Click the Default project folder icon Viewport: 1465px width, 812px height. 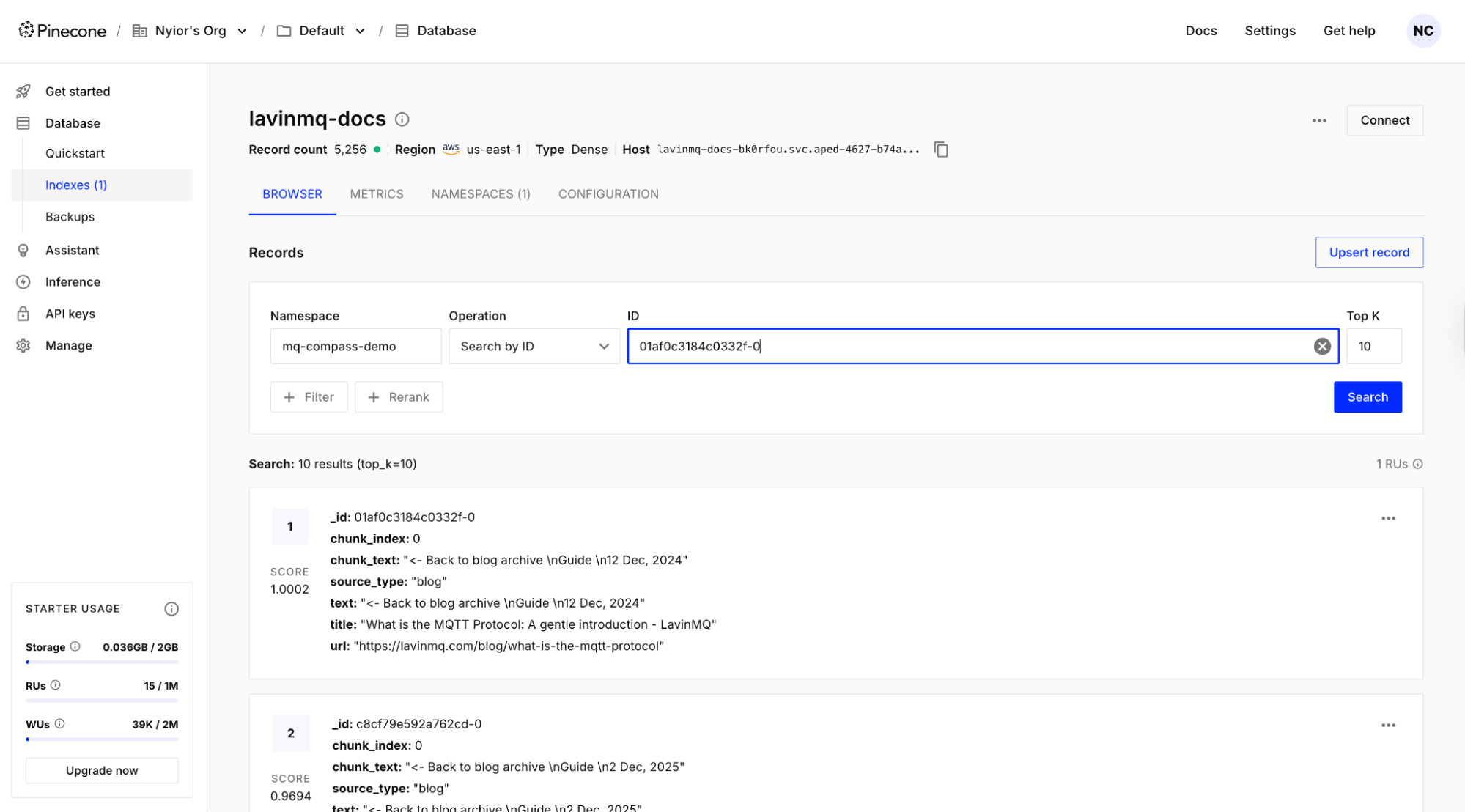[x=284, y=31]
